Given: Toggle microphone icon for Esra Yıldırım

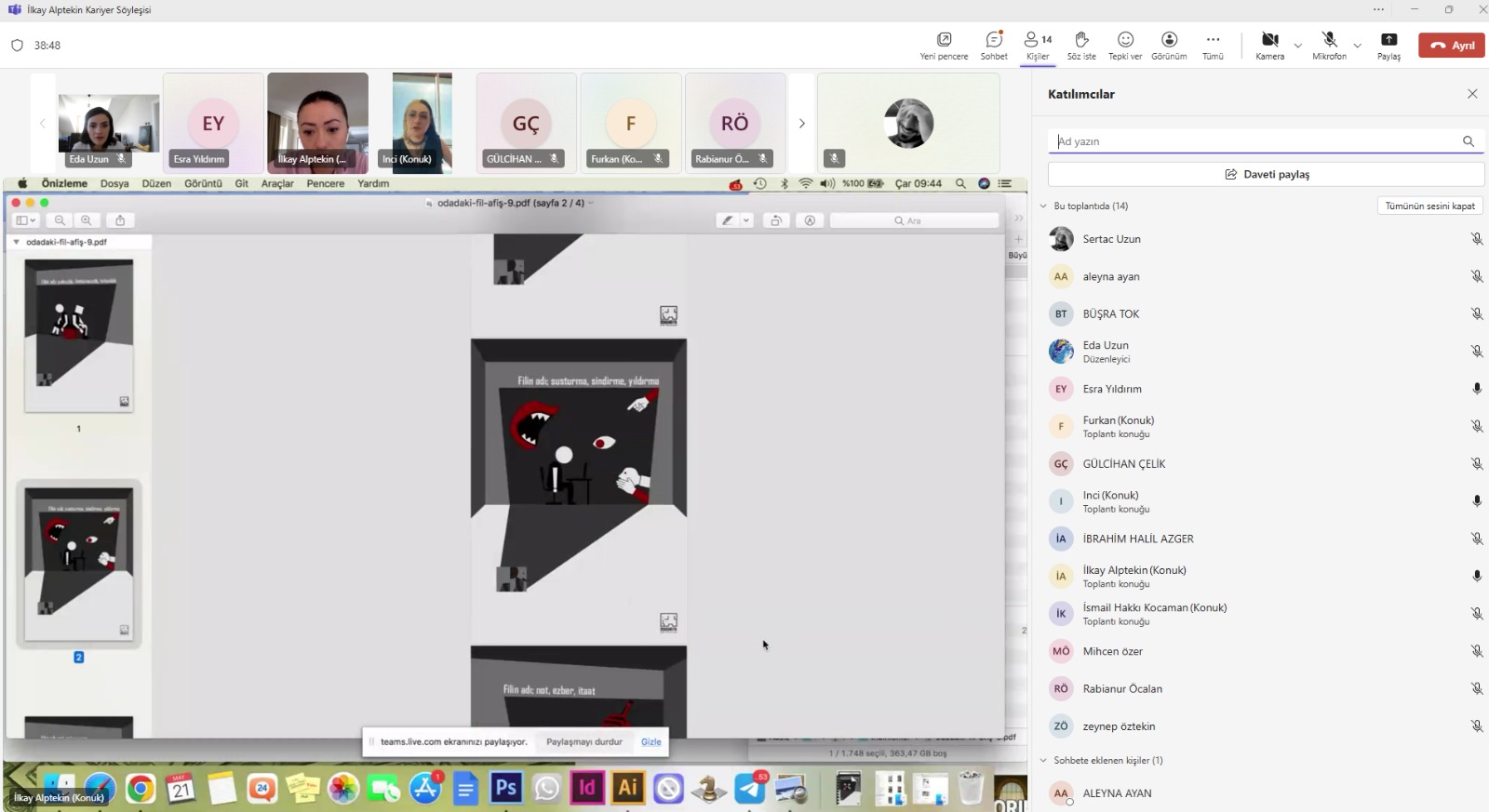Looking at the screenshot, I should 1476,389.
